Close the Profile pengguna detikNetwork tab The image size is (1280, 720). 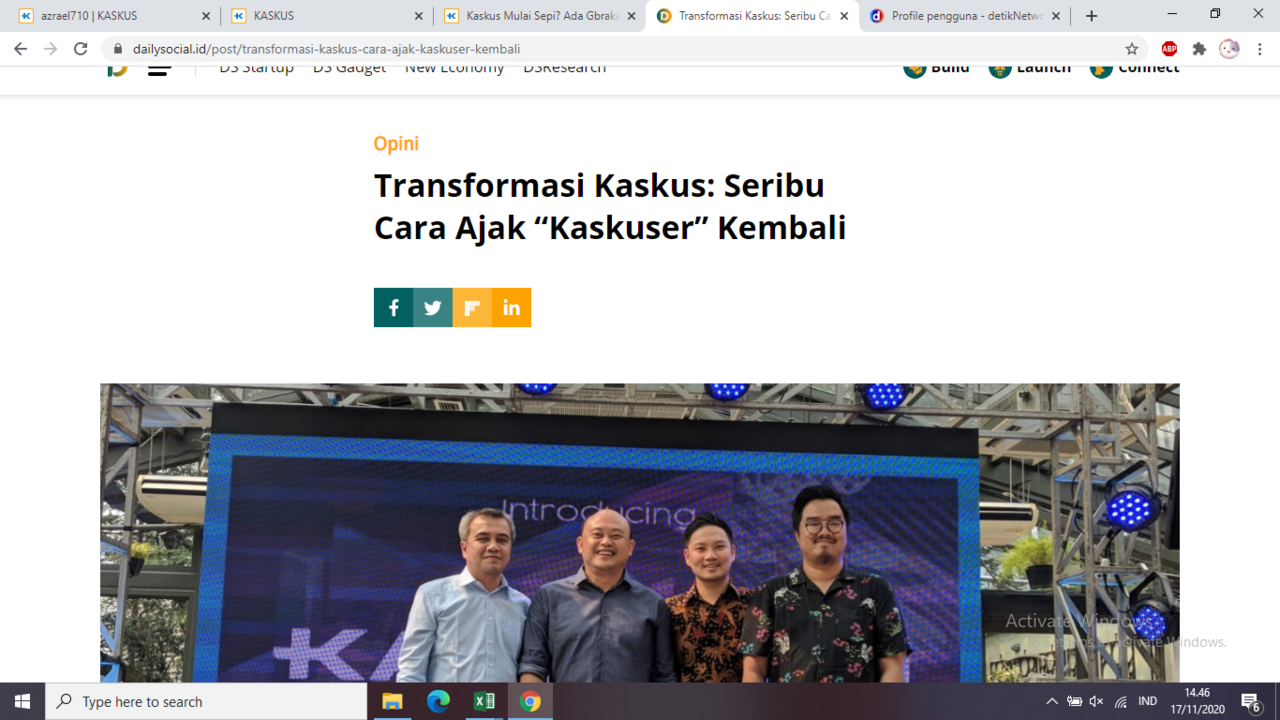pyautogui.click(x=1056, y=16)
